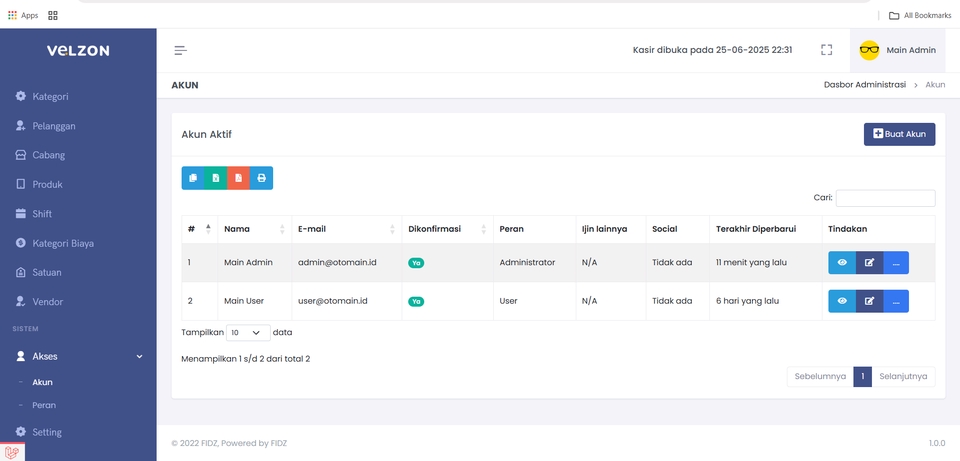This screenshot has height=461, width=960.
Task: Open the Tampilkan rows-per-page dropdown
Action: 248,332
